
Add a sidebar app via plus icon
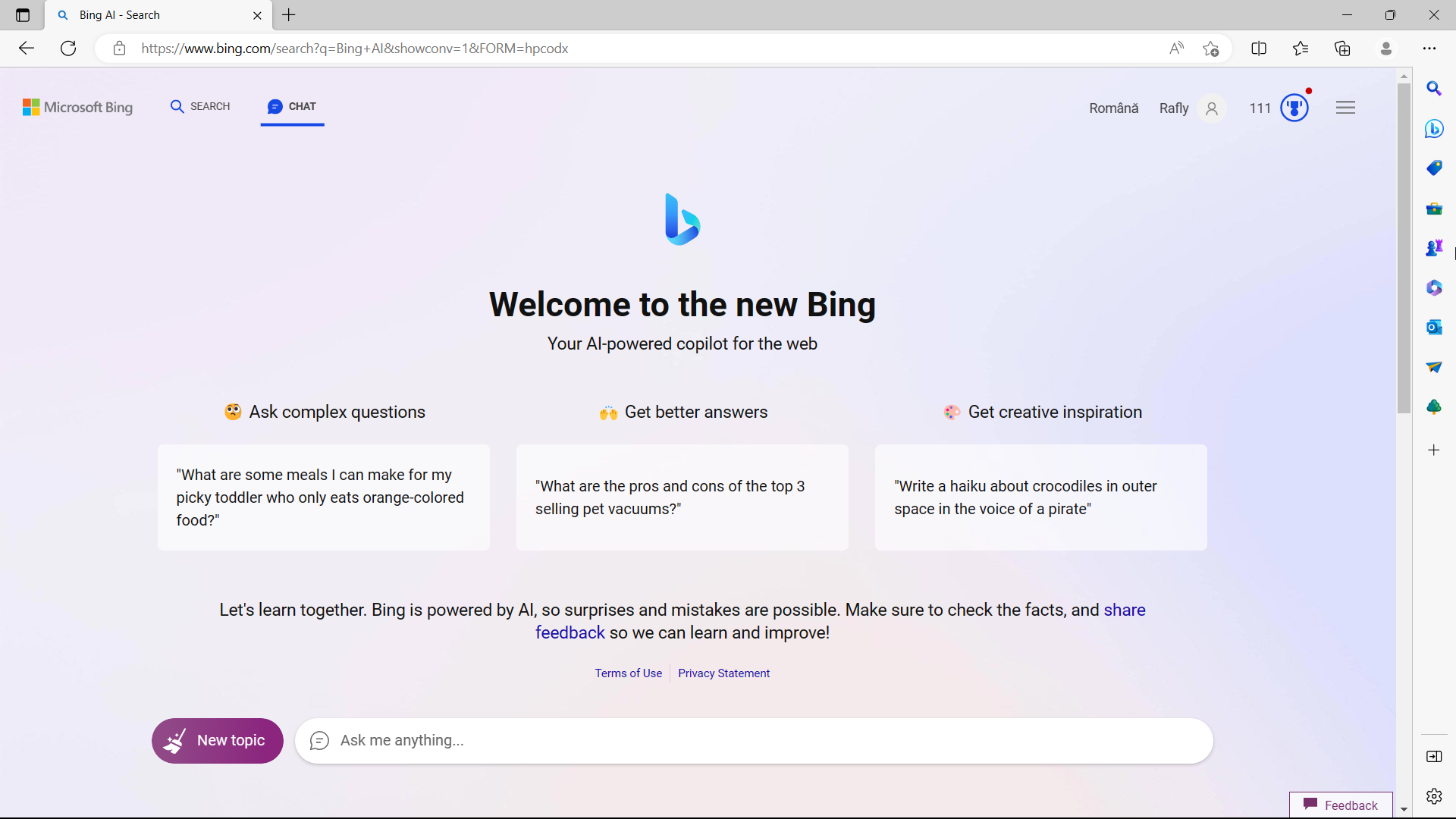(1433, 450)
